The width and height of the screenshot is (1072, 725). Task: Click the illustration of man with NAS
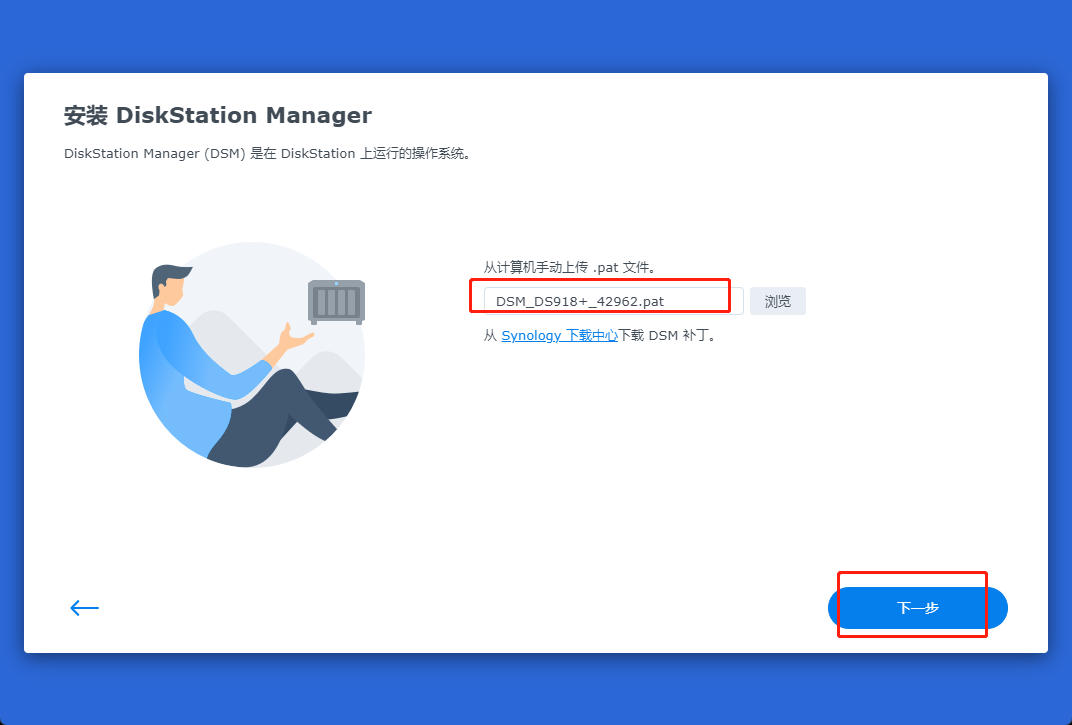point(252,354)
